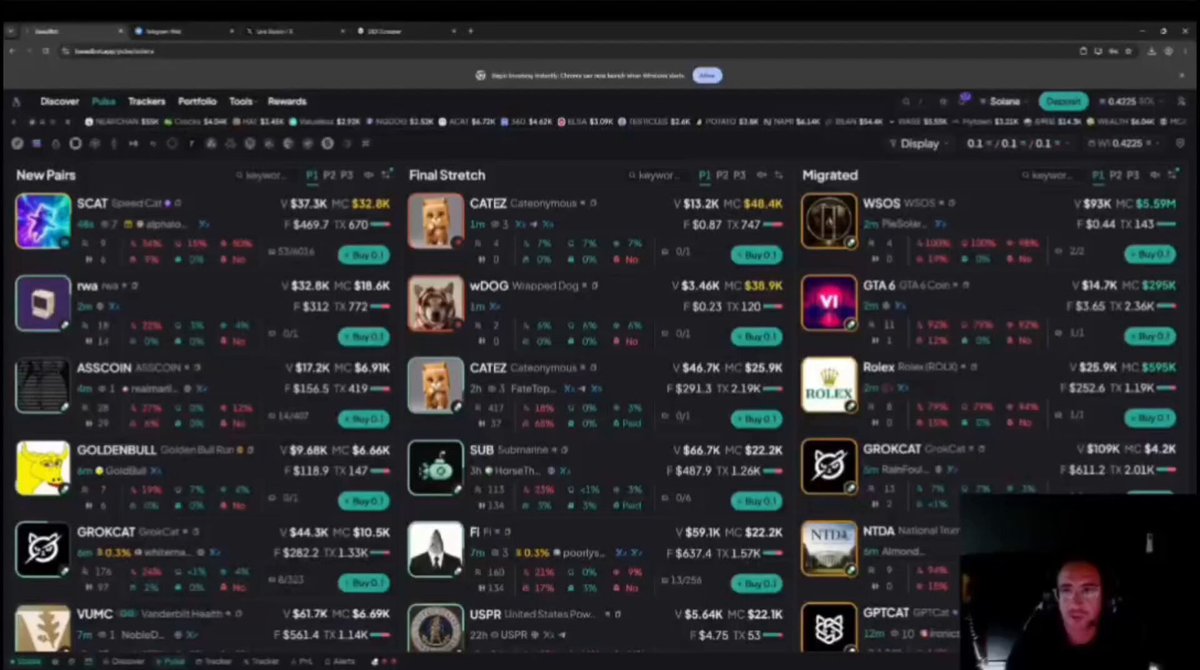Open the Solana network dropdown
This screenshot has height=670, width=1200.
tap(1002, 101)
